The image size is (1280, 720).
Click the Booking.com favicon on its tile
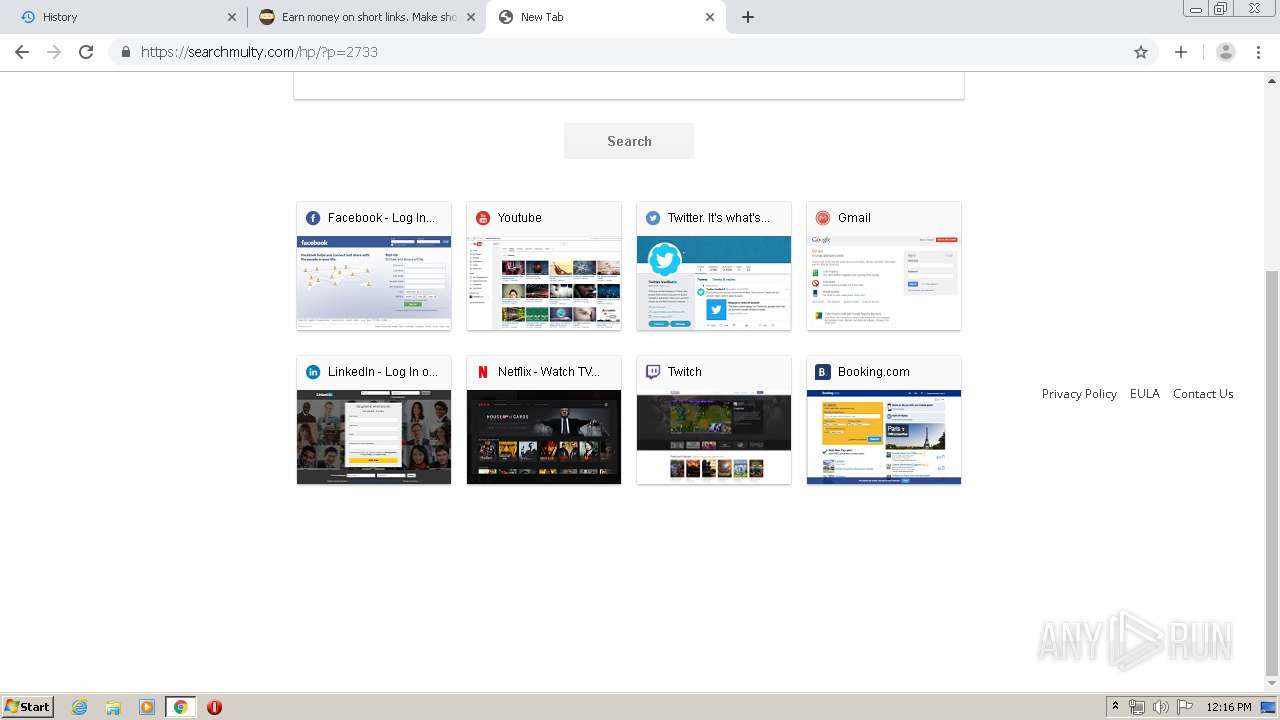[x=823, y=372]
